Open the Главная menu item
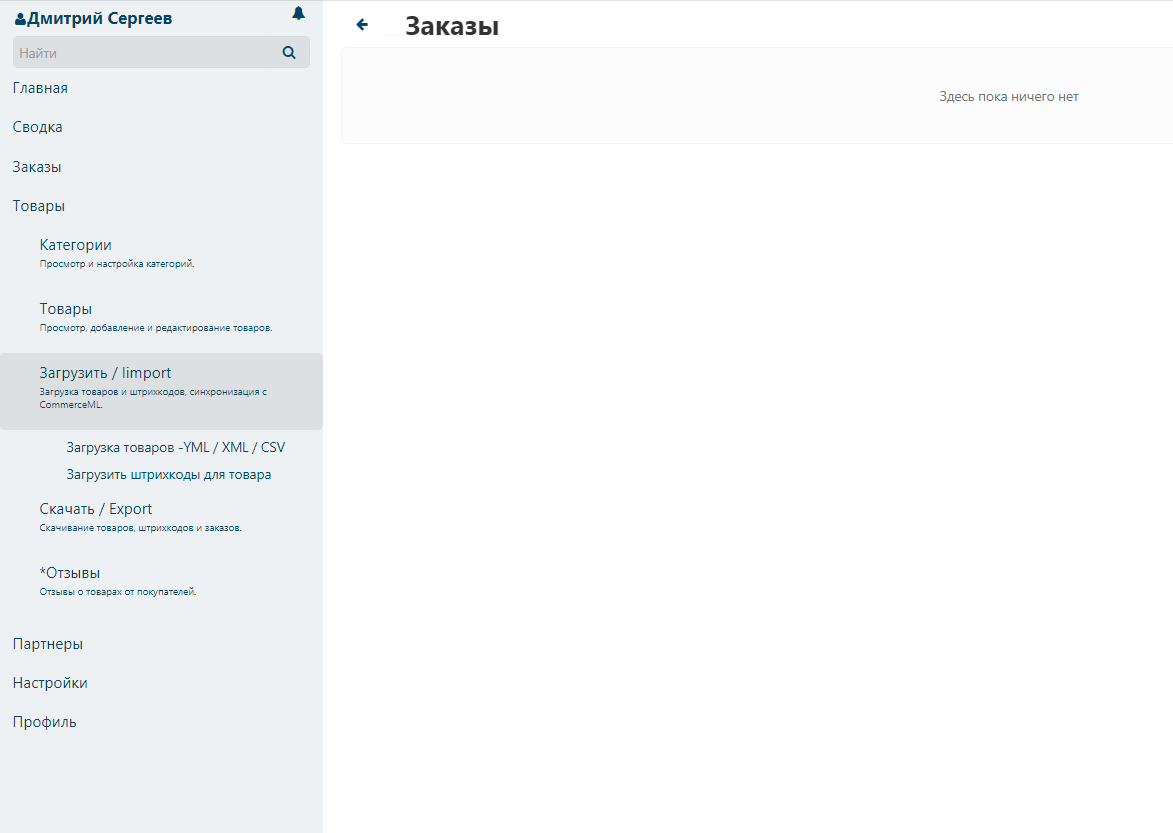This screenshot has height=833, width=1173. (40, 88)
